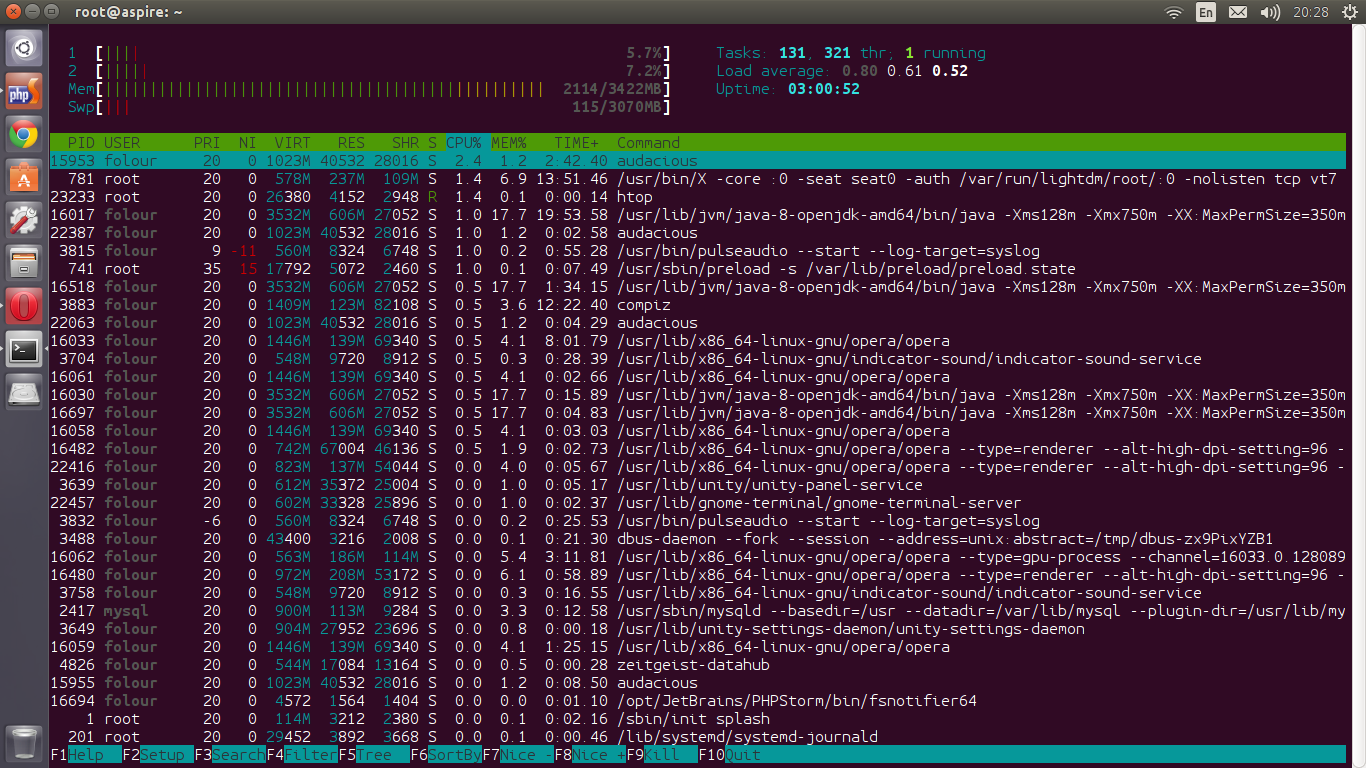Open the Ubuntu Dash search button

pyautogui.click(x=24, y=47)
